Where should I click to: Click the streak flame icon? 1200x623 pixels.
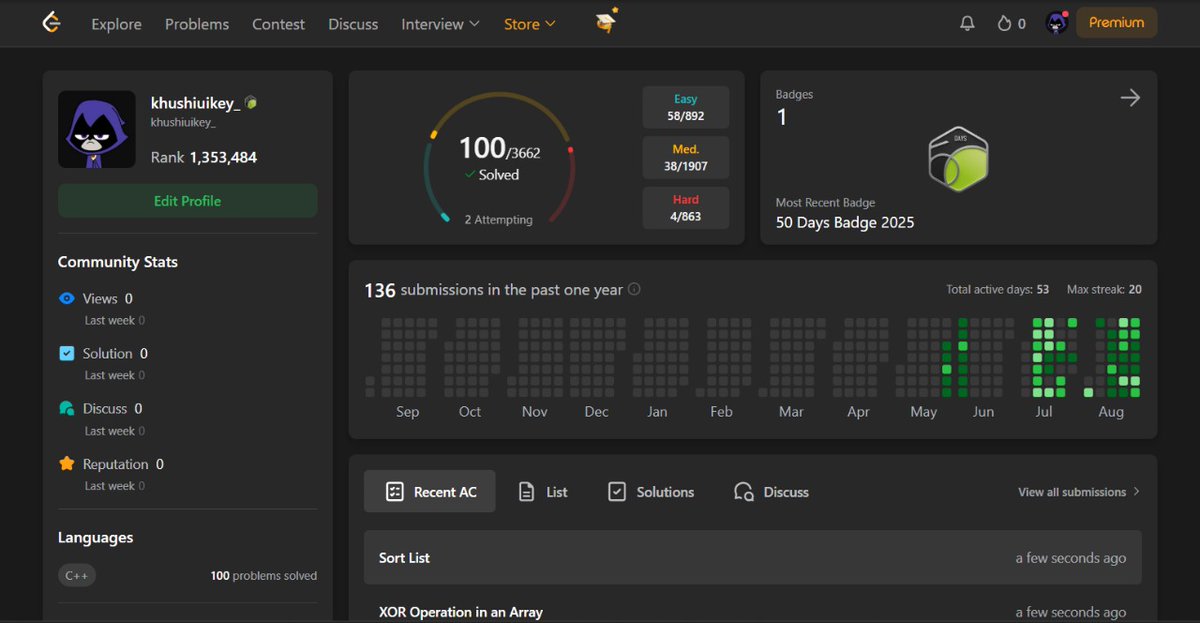click(x=1004, y=23)
